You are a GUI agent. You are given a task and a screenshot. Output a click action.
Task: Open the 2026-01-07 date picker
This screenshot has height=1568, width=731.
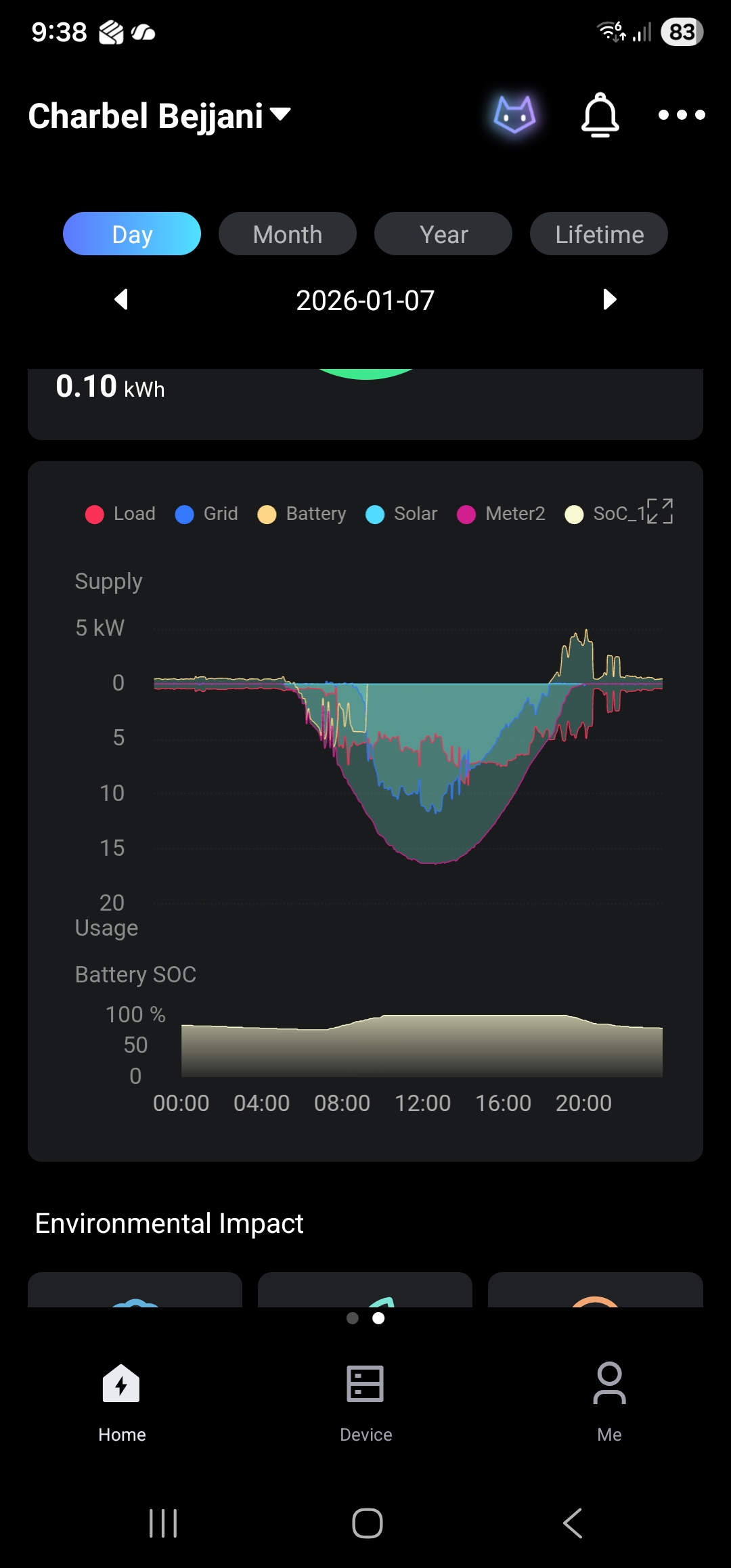tap(365, 301)
